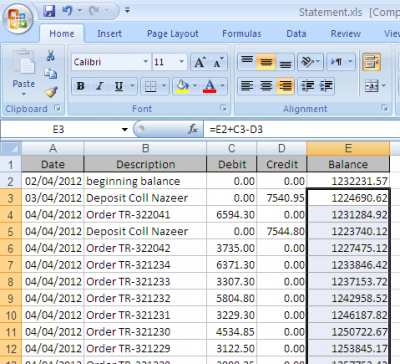Switch to the Page Layout tab
Viewport: 400px width, 364px height.
click(173, 34)
